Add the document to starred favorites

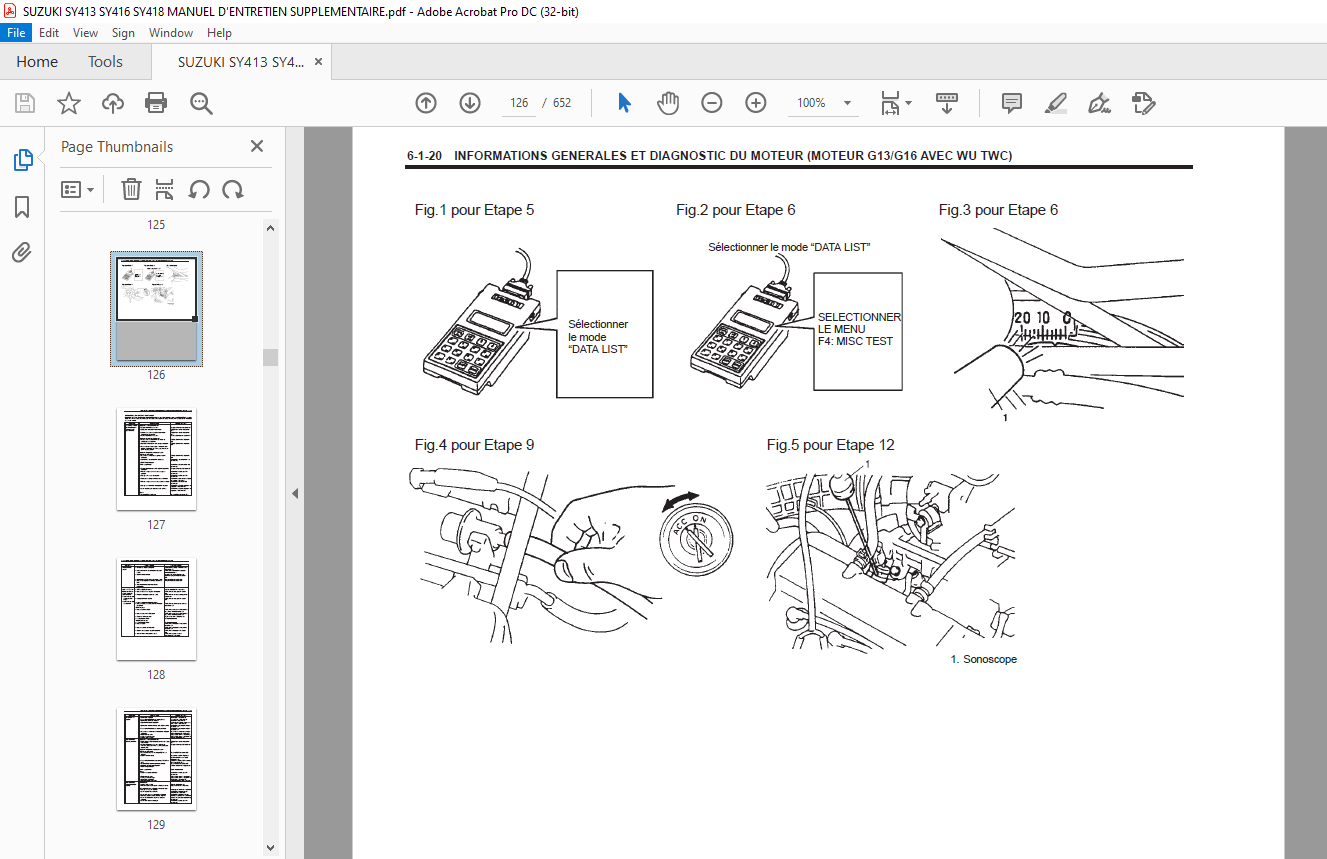(x=68, y=103)
